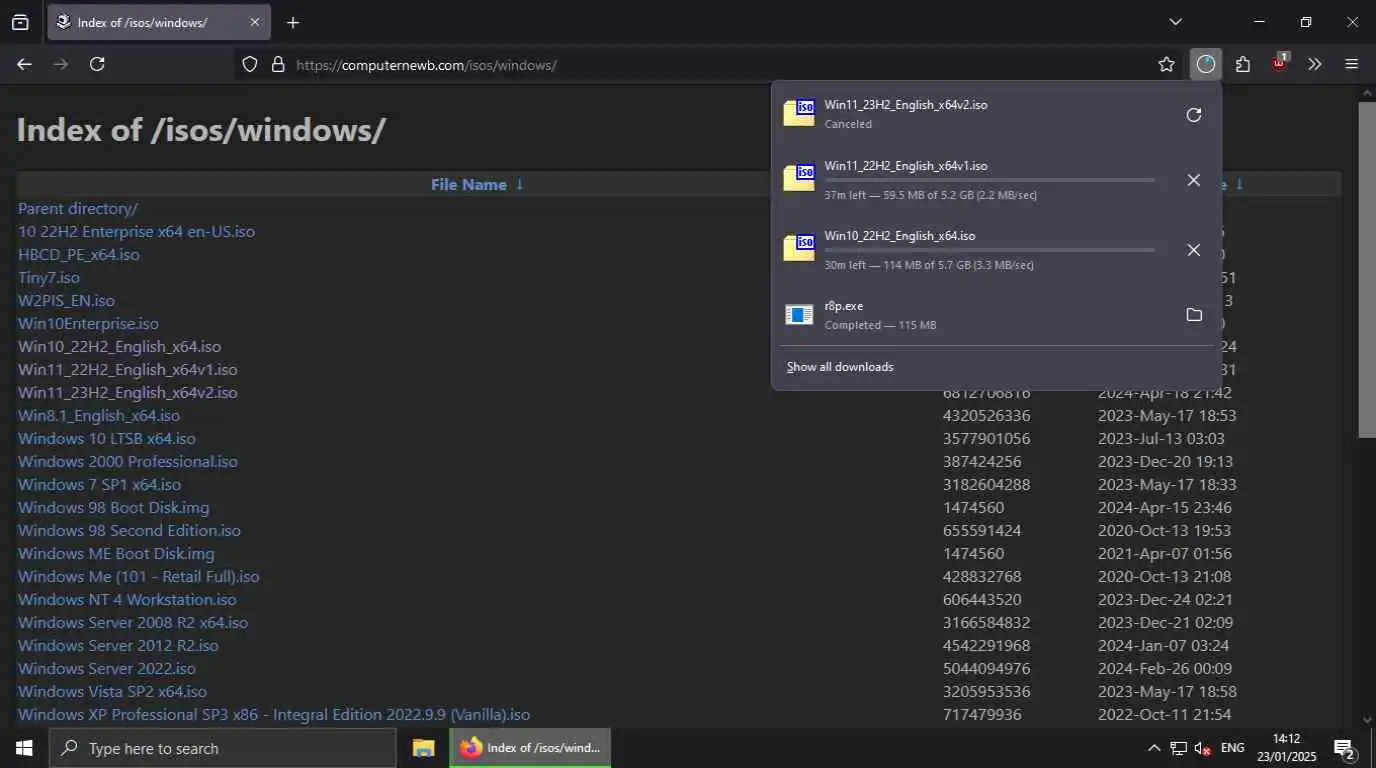The image size is (1376, 768).
Task: Click Windows Server 2008 R2 x64.iso link
Action: 133,623
